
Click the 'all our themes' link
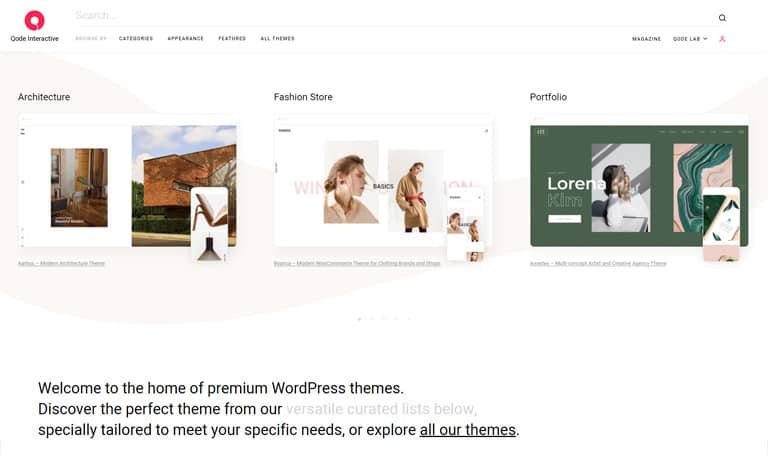(x=468, y=430)
